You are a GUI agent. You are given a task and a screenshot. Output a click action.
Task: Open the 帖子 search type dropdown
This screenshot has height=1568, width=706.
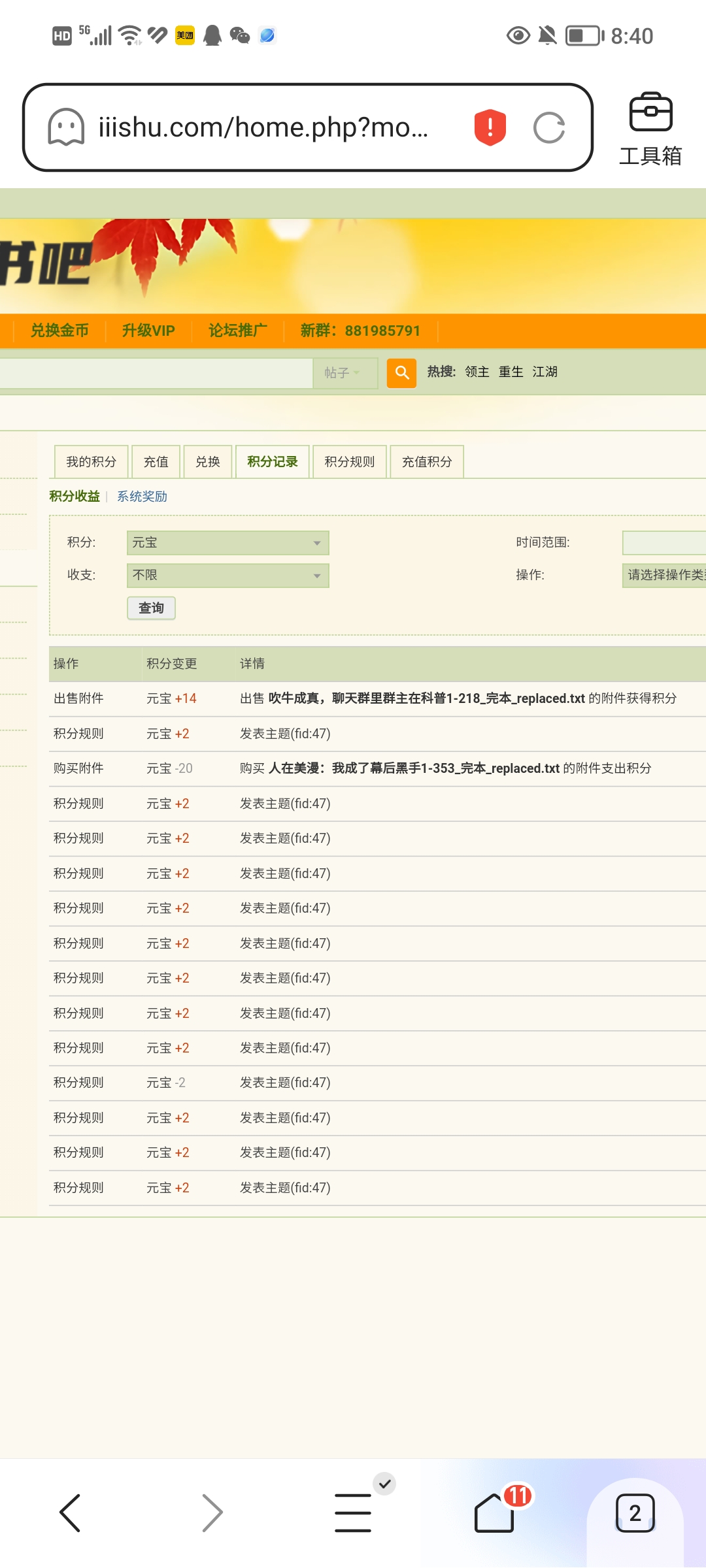[345, 373]
